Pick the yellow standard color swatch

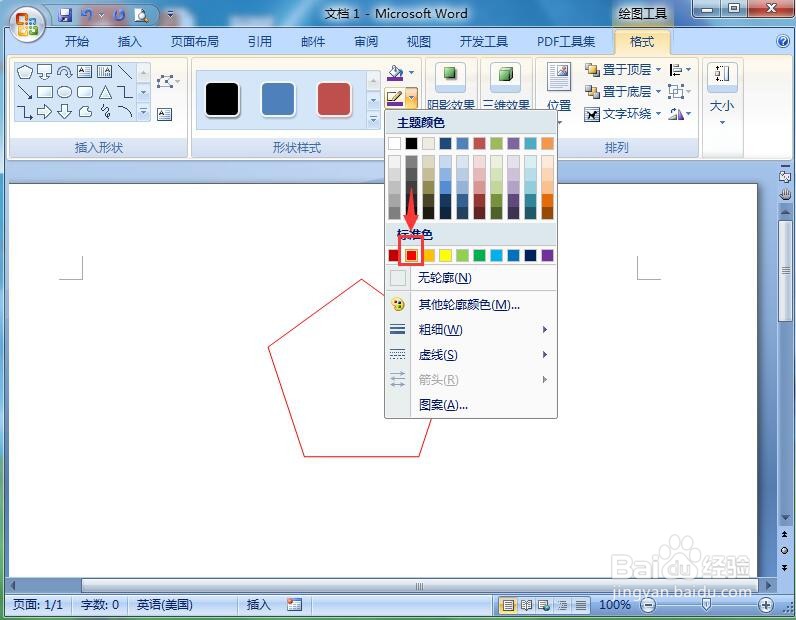[445, 255]
